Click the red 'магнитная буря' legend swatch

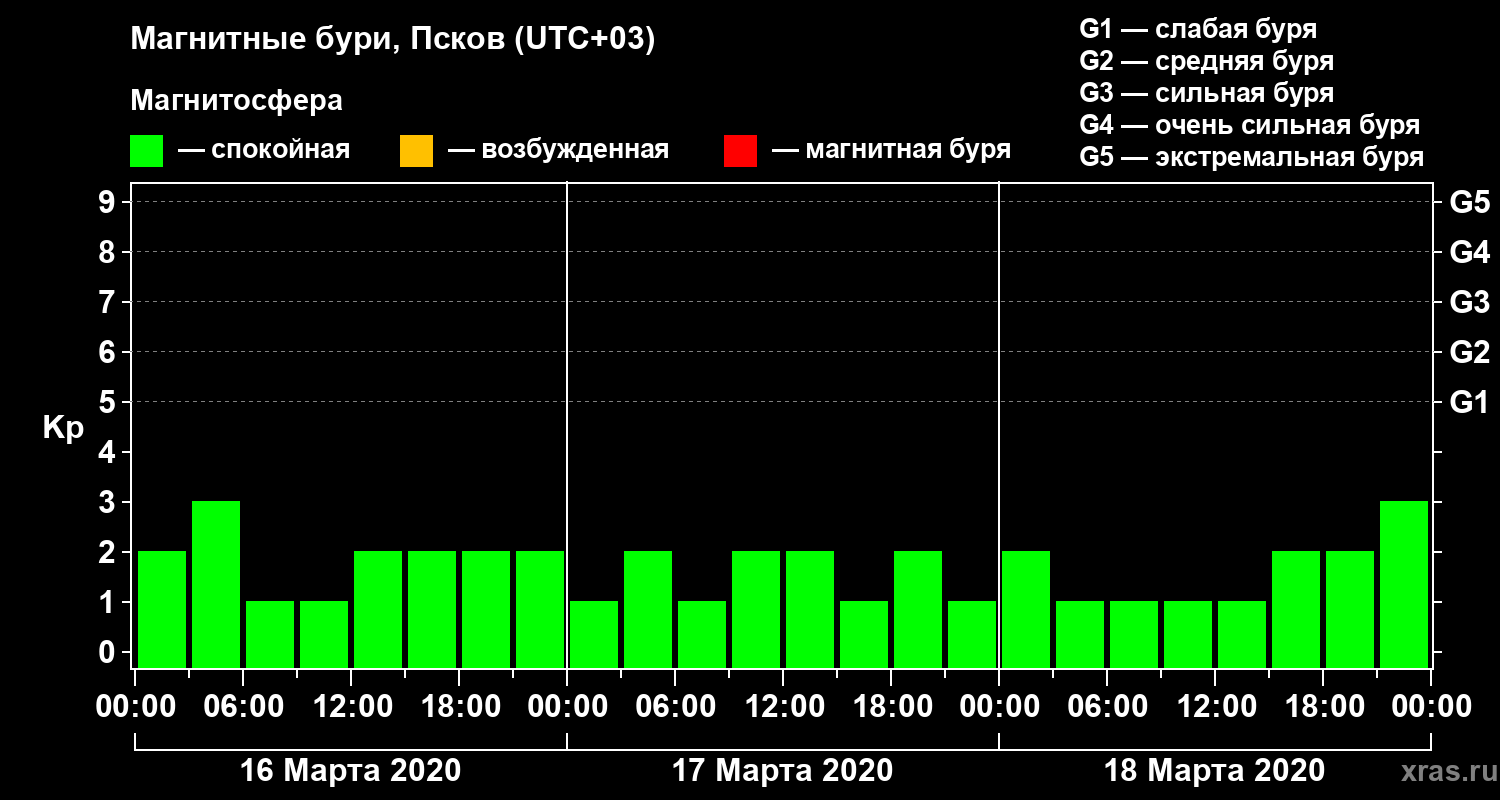[740, 151]
